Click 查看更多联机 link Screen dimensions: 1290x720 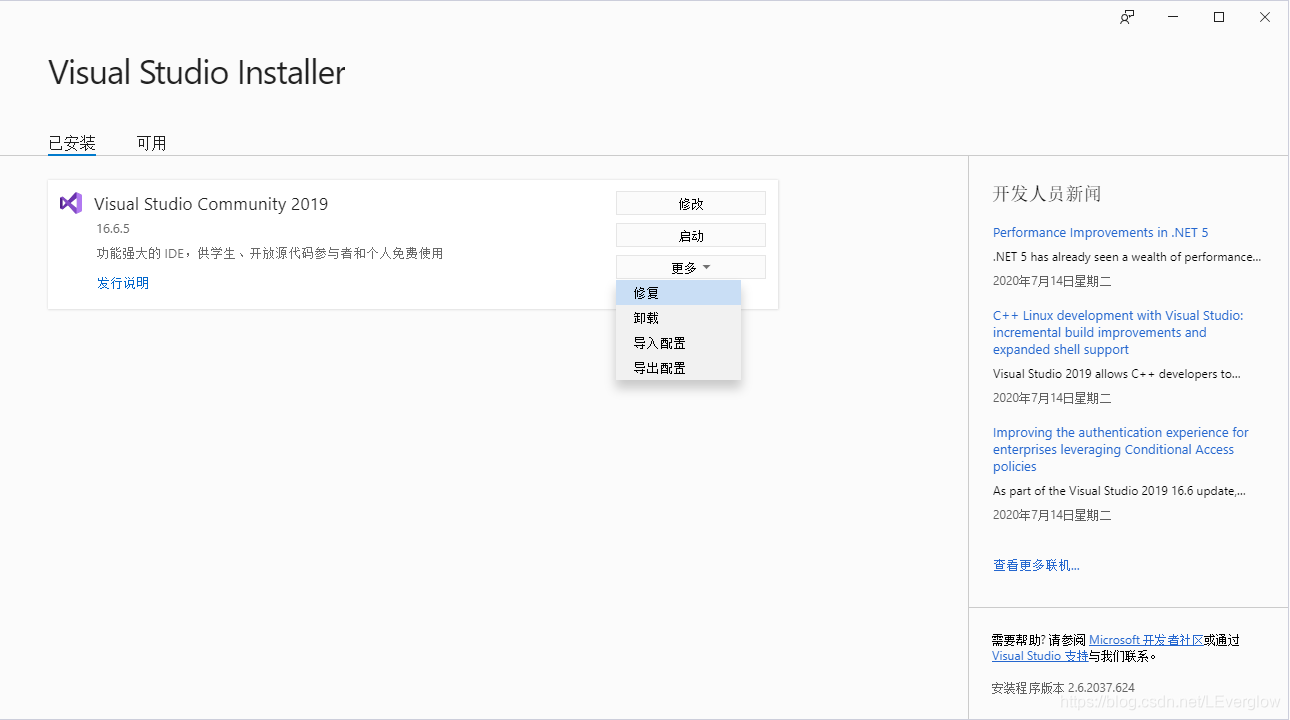click(1036, 565)
